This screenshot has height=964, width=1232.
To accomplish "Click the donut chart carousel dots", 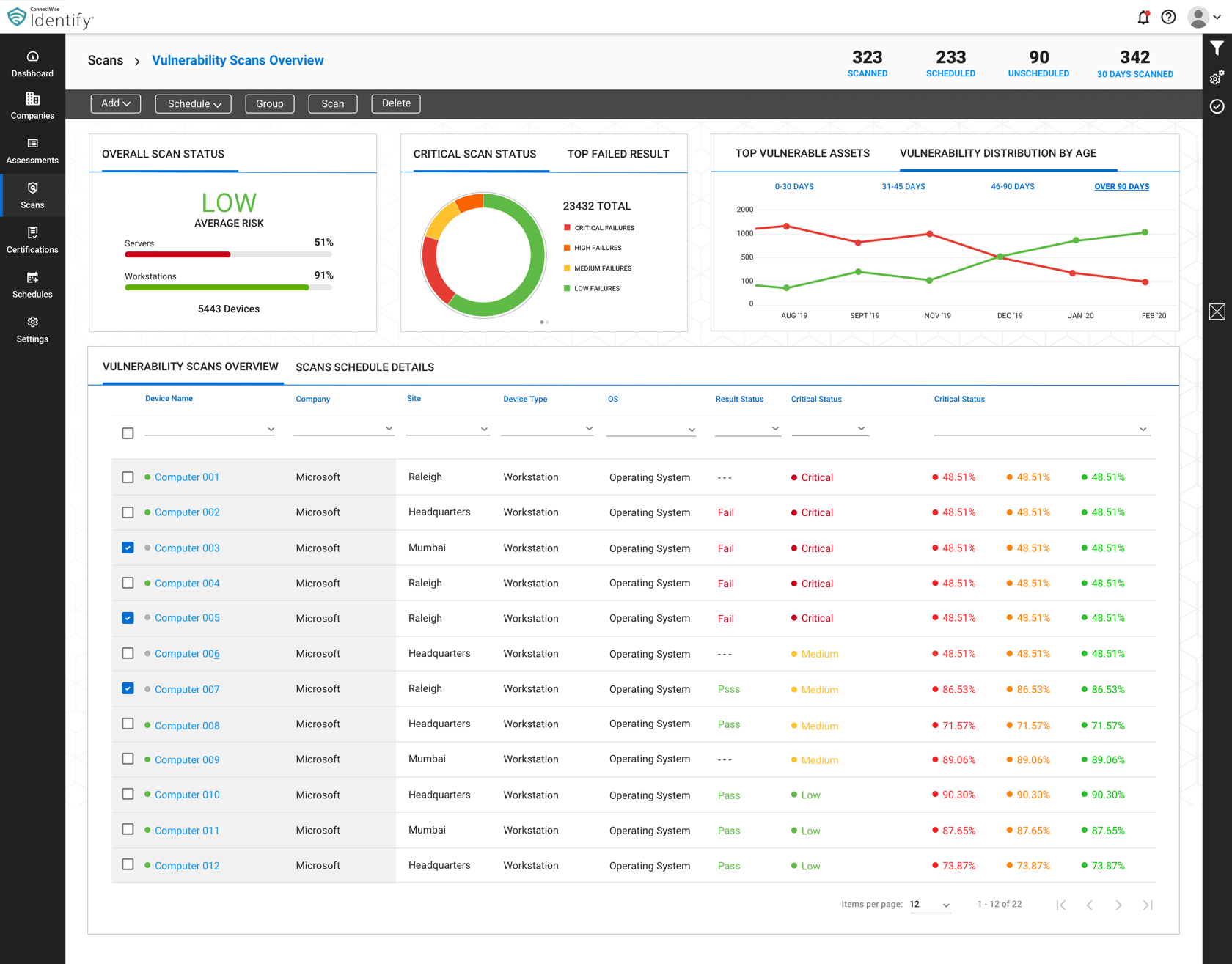I will pos(544,322).
